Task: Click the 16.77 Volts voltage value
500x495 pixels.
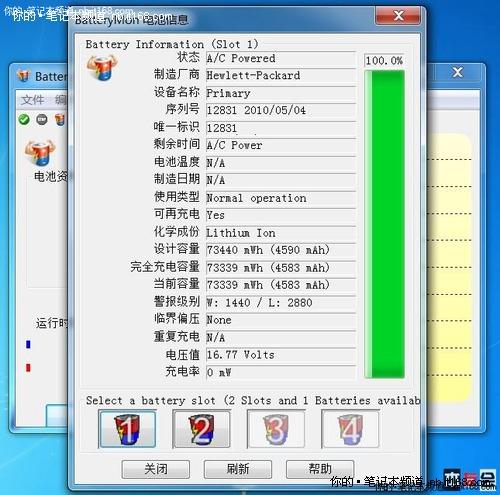Action: [x=281, y=355]
